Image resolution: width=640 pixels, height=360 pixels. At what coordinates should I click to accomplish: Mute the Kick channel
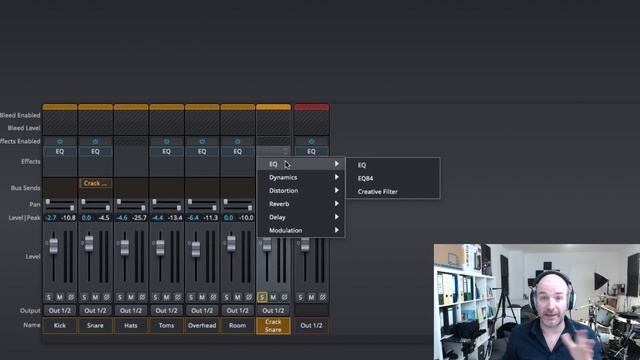[x=60, y=297]
